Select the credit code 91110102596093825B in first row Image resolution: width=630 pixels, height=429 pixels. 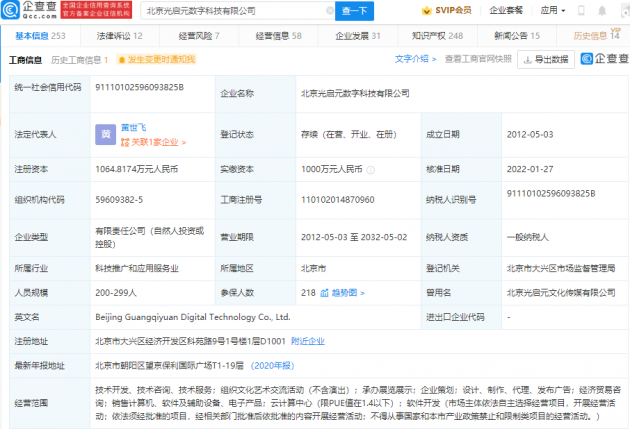[139, 87]
